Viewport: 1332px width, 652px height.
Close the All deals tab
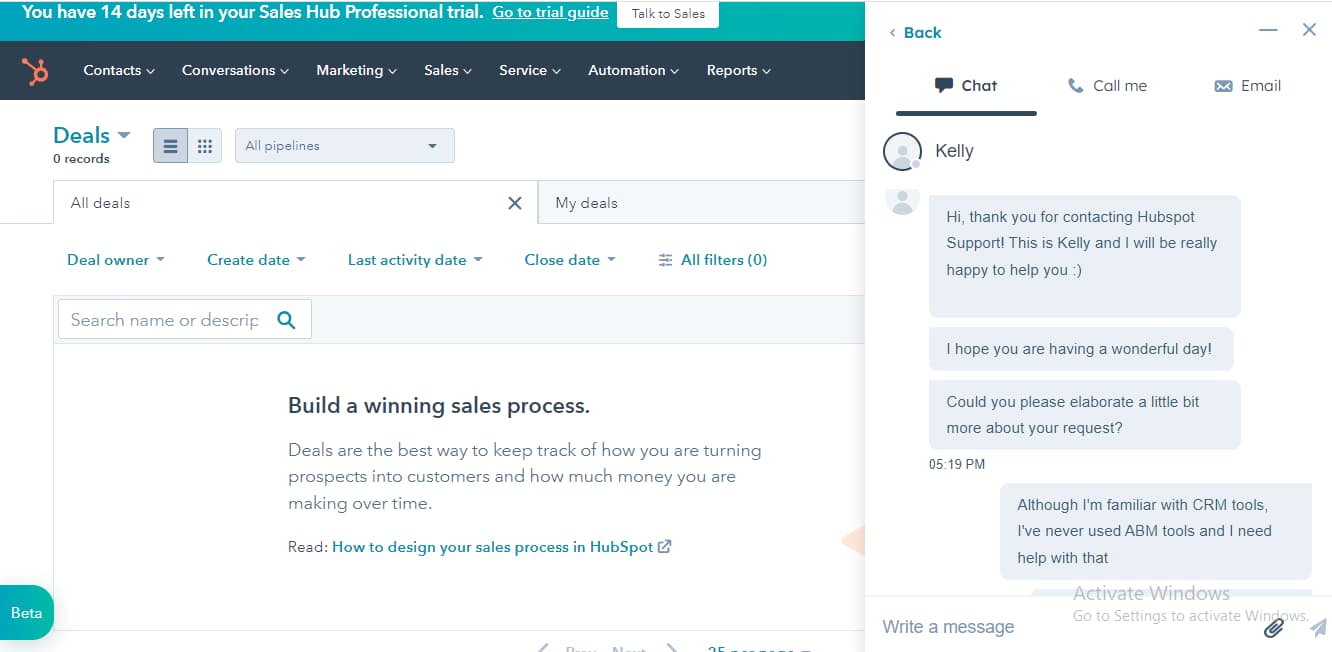515,203
